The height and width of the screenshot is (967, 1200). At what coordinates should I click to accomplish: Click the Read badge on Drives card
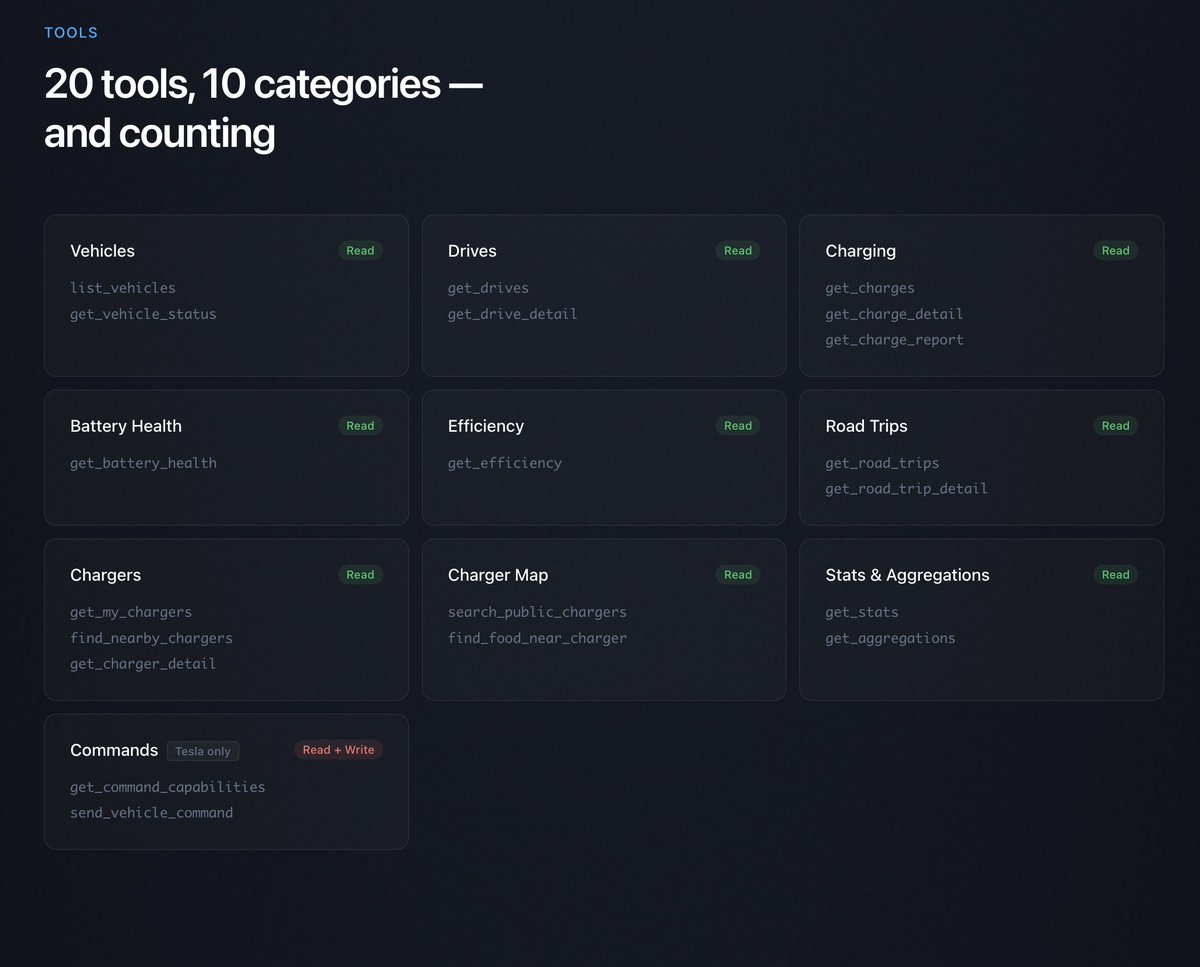738,251
